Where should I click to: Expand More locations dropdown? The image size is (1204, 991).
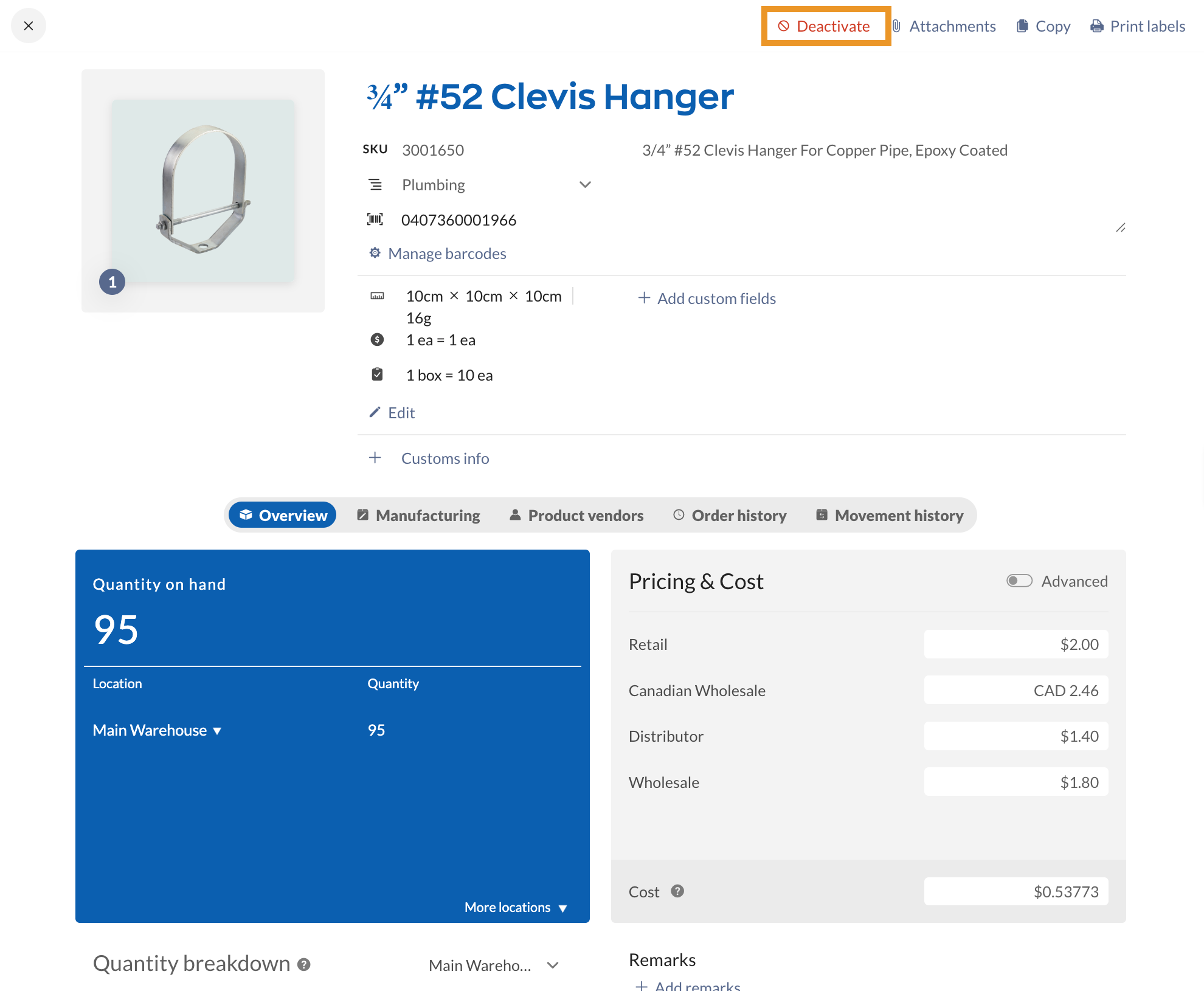[562, 908]
